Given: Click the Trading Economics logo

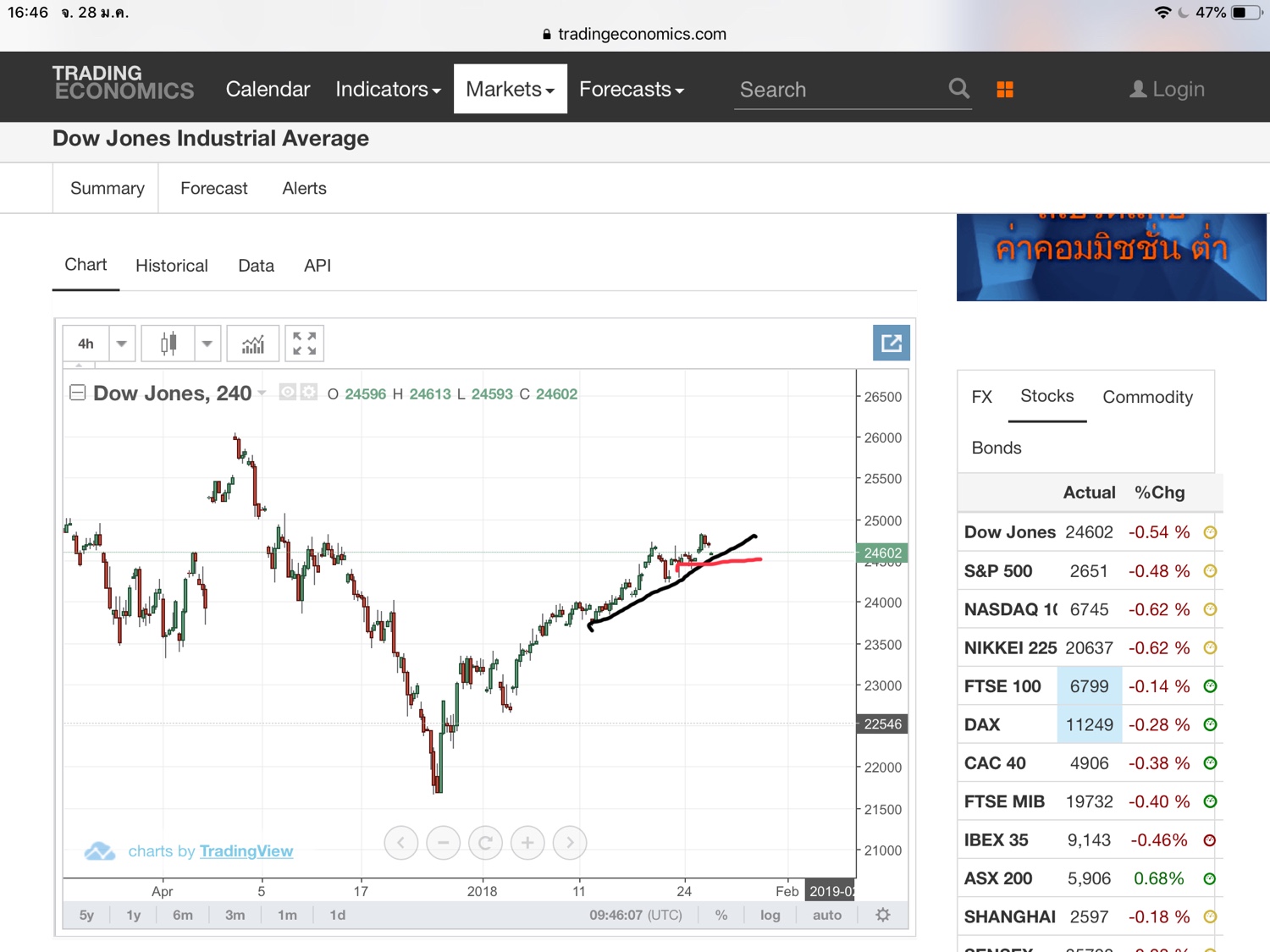Looking at the screenshot, I should point(124,83).
